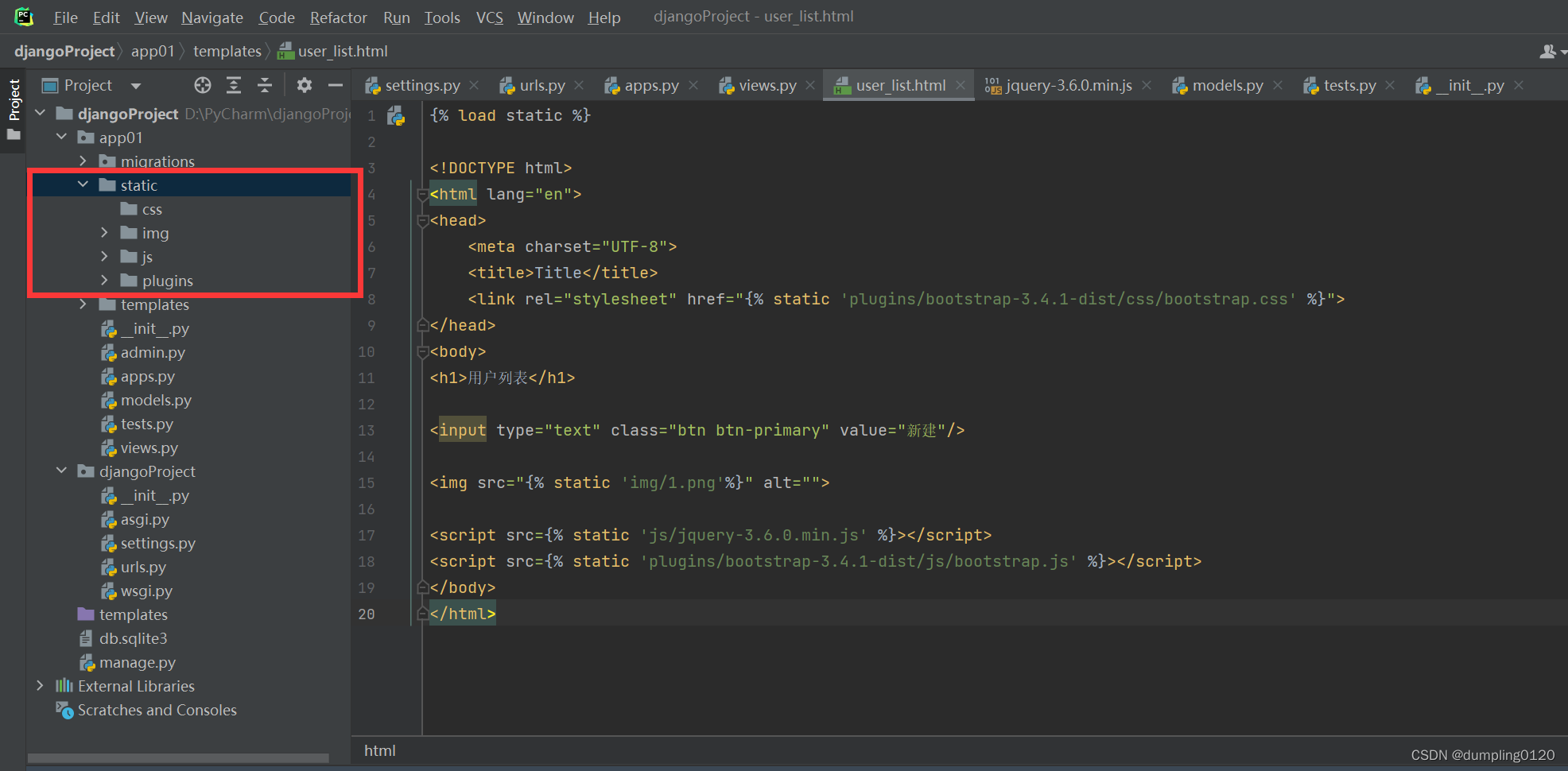Fold the head tag at line 5
Screen dimensions: 1568x771
click(x=423, y=221)
